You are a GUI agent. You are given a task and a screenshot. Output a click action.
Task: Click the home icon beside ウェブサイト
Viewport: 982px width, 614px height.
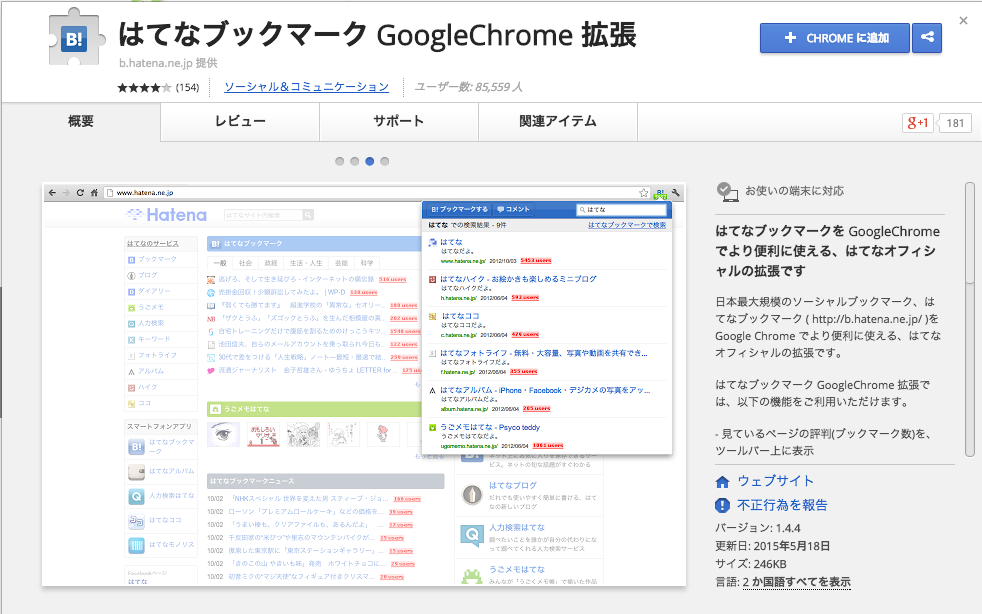(x=723, y=482)
